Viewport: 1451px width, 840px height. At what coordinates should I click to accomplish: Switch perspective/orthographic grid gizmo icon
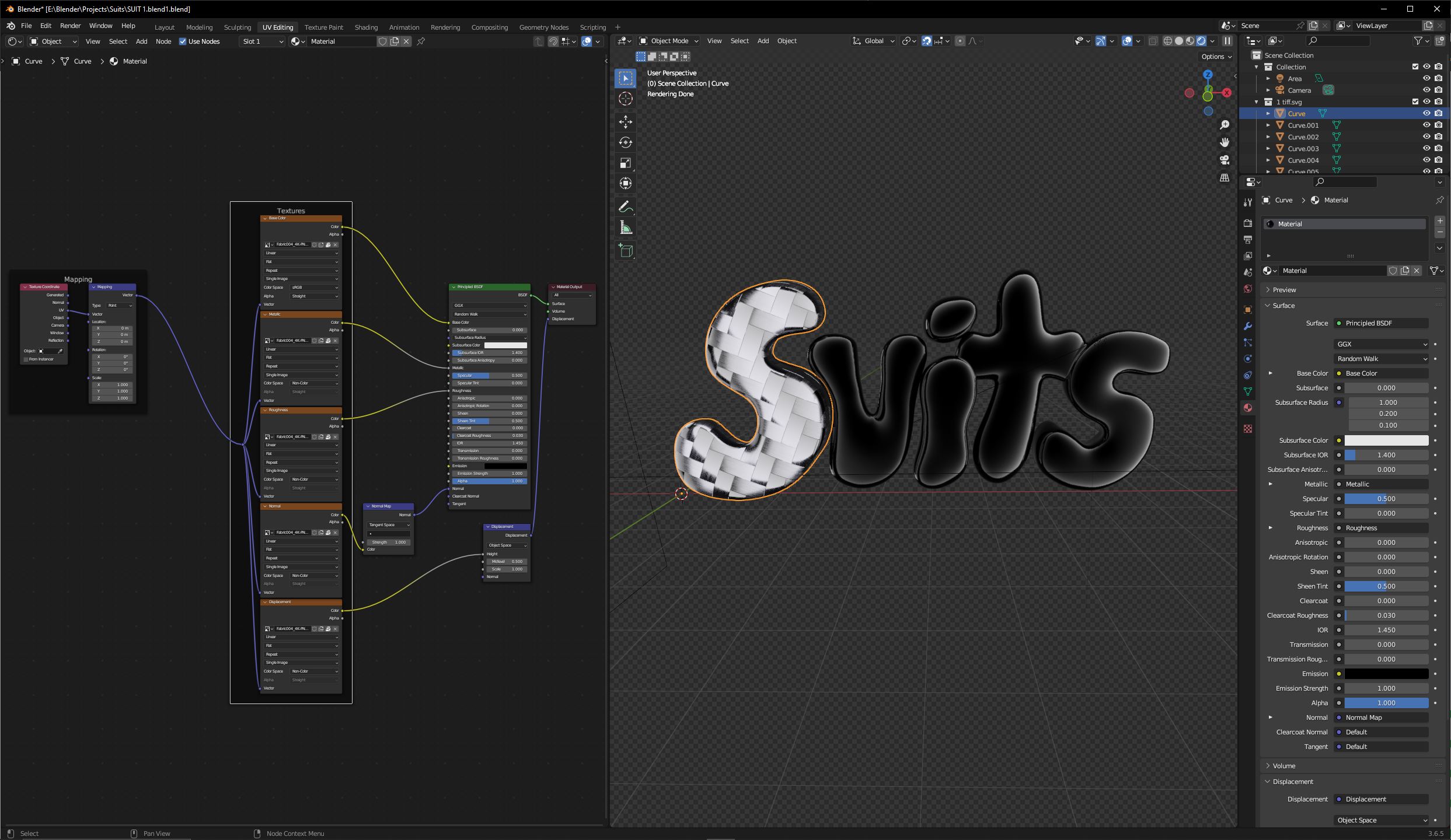click(1225, 177)
